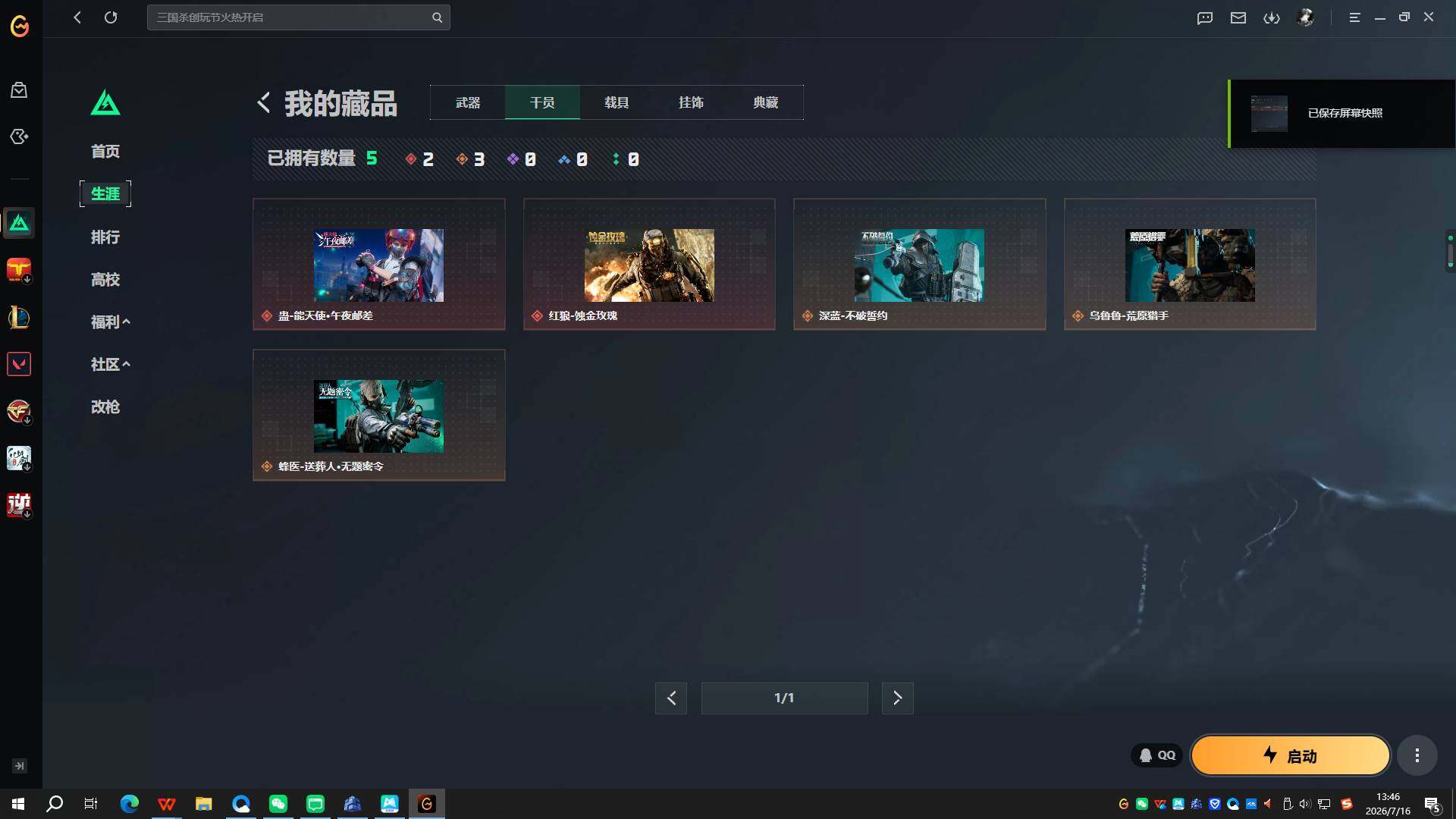The height and width of the screenshot is (819, 1456).
Task: Click the tag icon in the left sidebar
Action: (19, 136)
